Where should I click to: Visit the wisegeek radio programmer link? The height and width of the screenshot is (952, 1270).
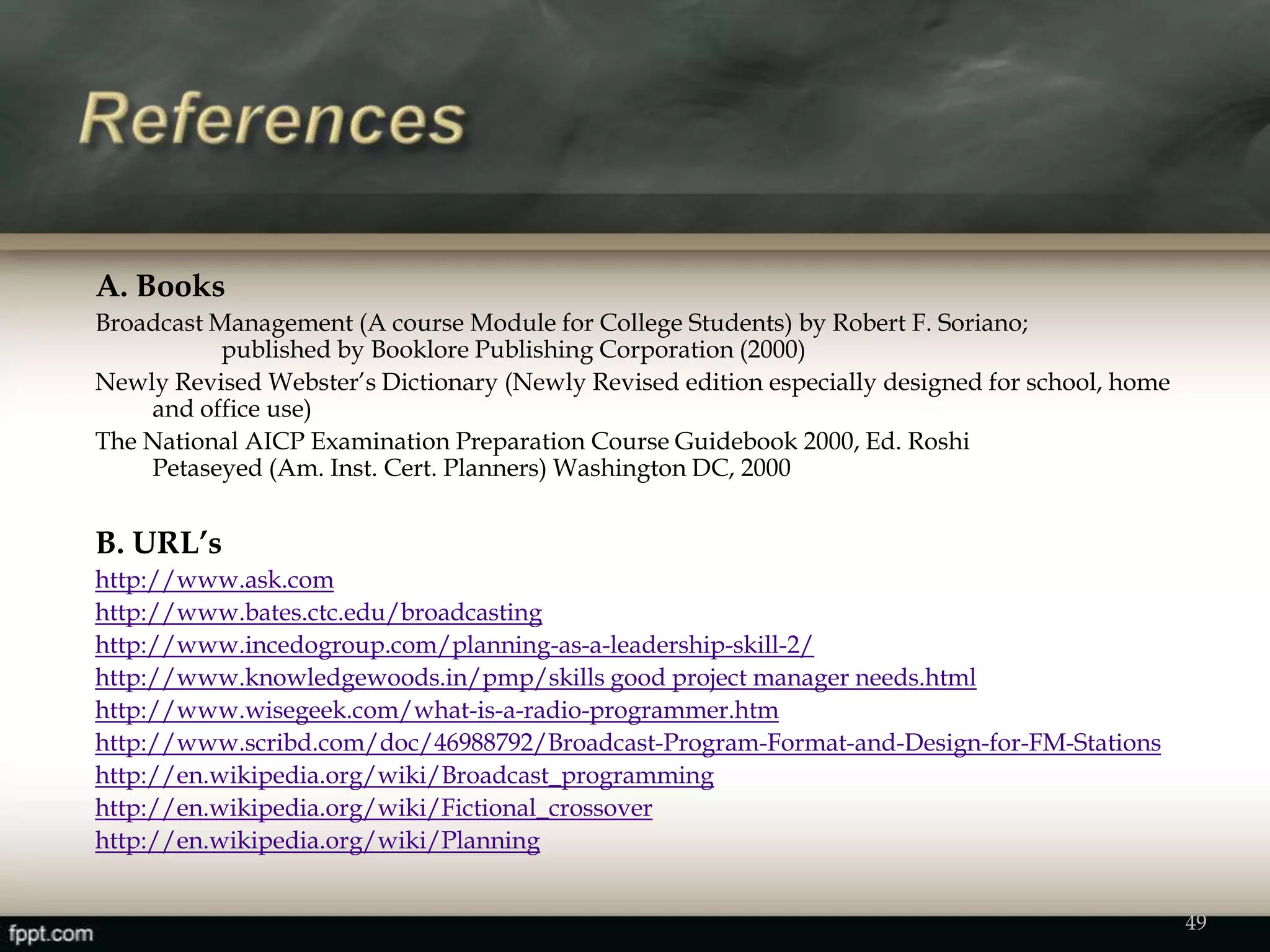(x=437, y=710)
